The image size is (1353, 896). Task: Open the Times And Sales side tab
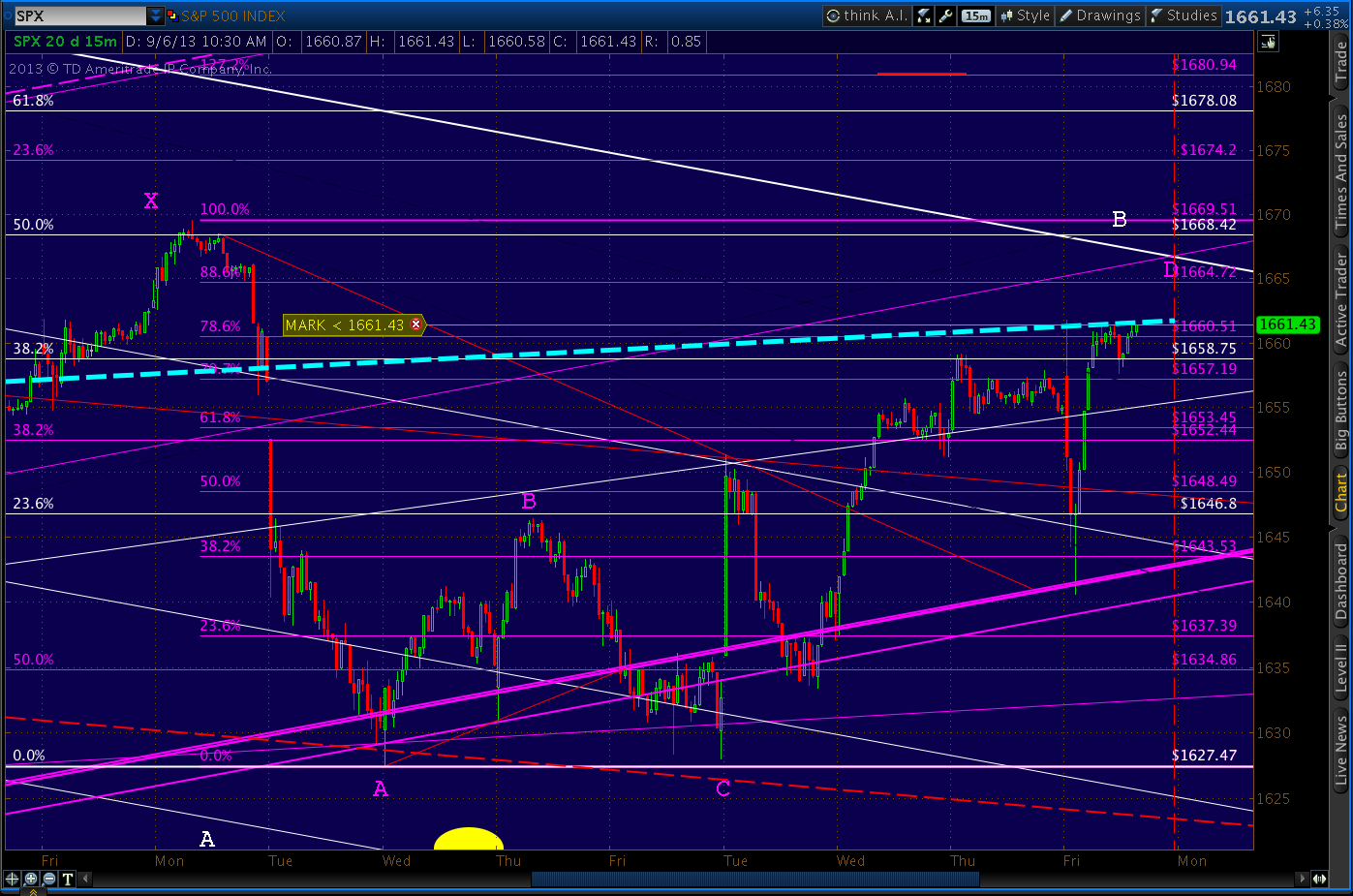point(1341,171)
